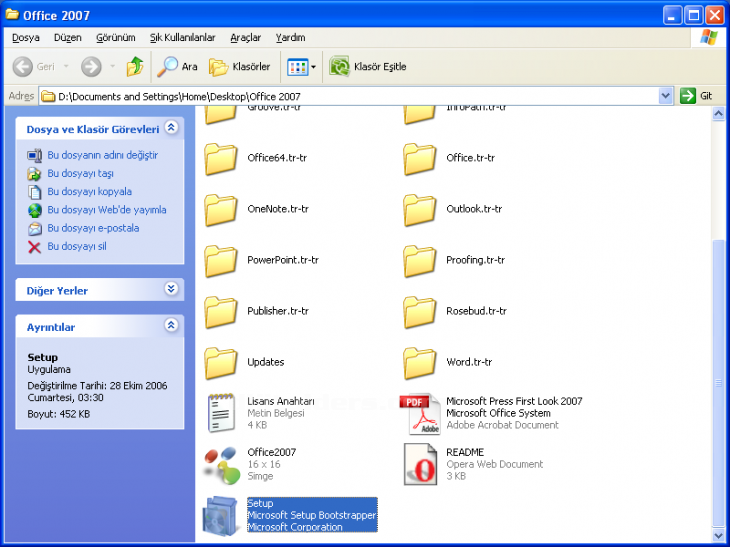Image resolution: width=730 pixels, height=547 pixels.
Task: Click the vertical scrollbar thumb
Action: [718, 383]
